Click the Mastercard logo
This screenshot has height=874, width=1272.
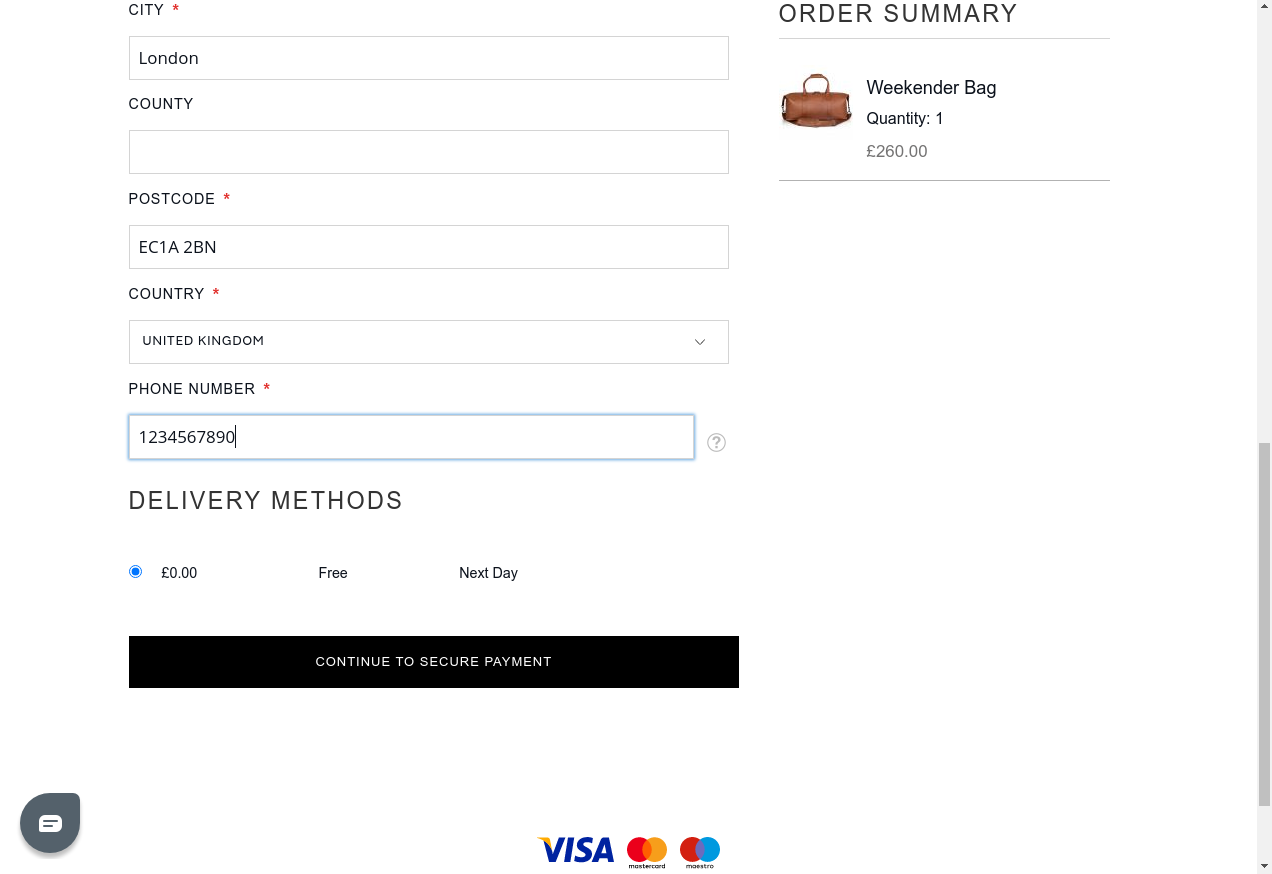click(647, 851)
